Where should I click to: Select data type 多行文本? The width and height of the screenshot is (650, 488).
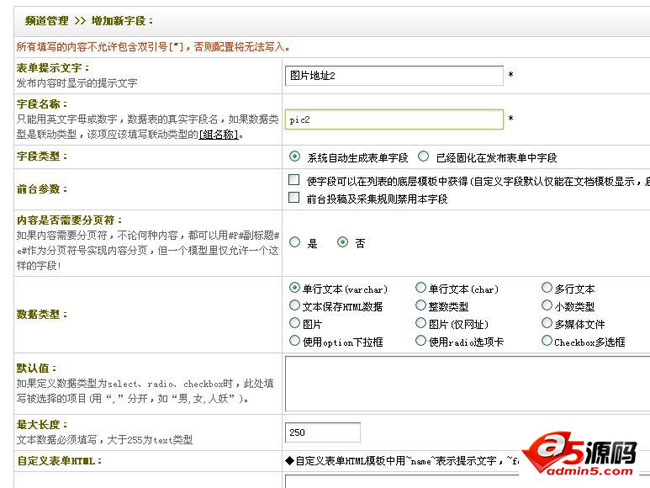point(547,287)
